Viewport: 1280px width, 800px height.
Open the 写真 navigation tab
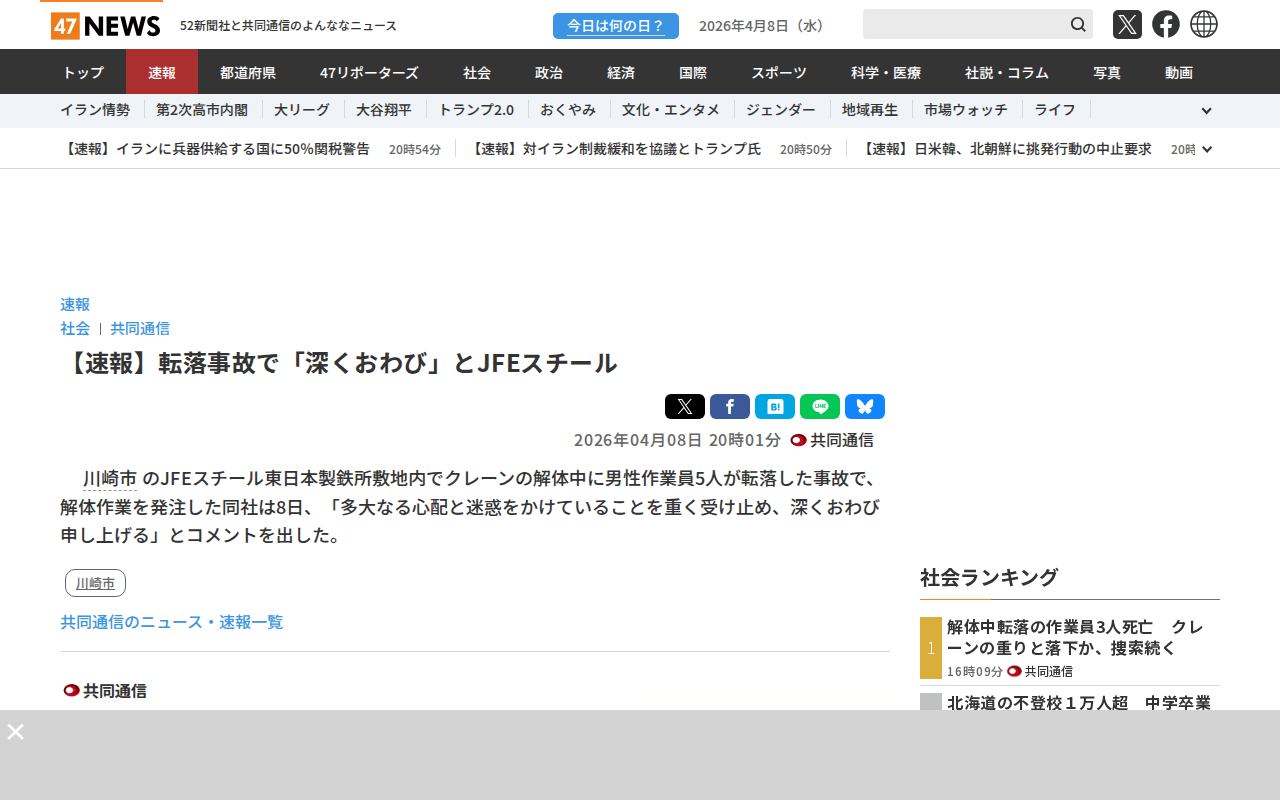tap(1107, 72)
